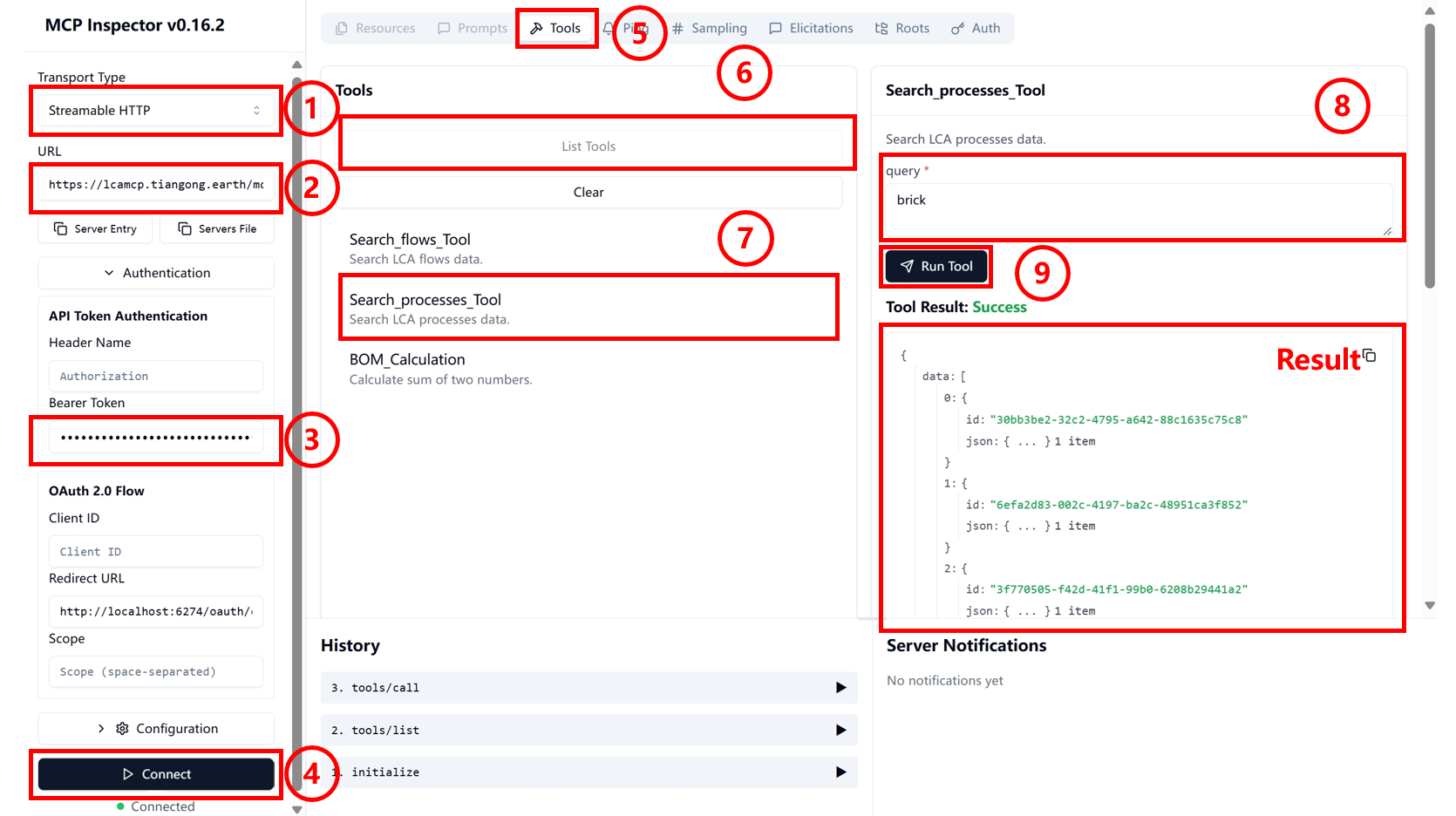
Task: Click the Servers File copy button
Action: [217, 229]
